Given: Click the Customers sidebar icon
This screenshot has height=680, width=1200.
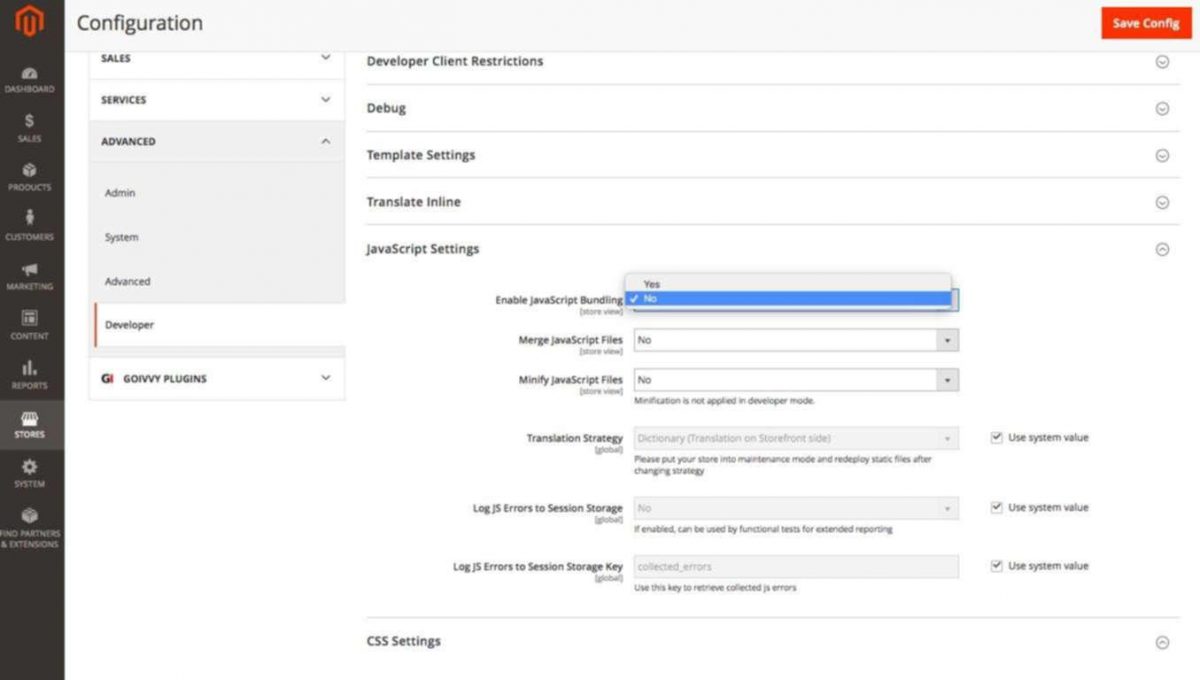Looking at the screenshot, I should pos(29,222).
